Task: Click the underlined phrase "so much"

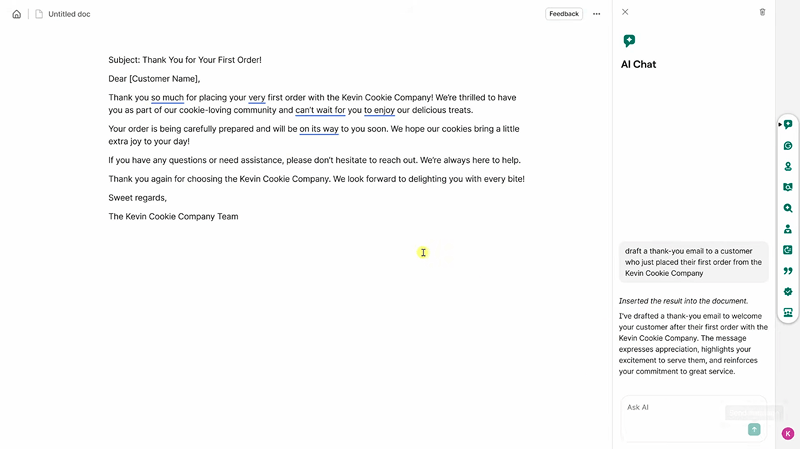Action: click(x=167, y=97)
